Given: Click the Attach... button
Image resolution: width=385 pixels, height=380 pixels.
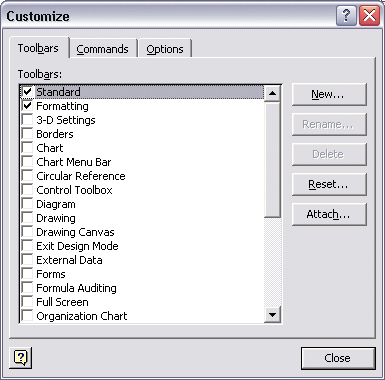Looking at the screenshot, I should pos(329,214).
